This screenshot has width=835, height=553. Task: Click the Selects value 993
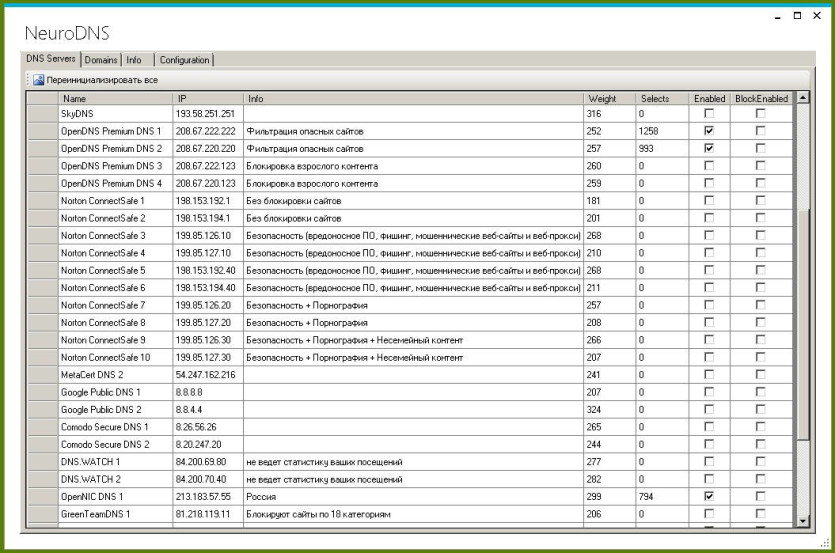(x=662, y=149)
